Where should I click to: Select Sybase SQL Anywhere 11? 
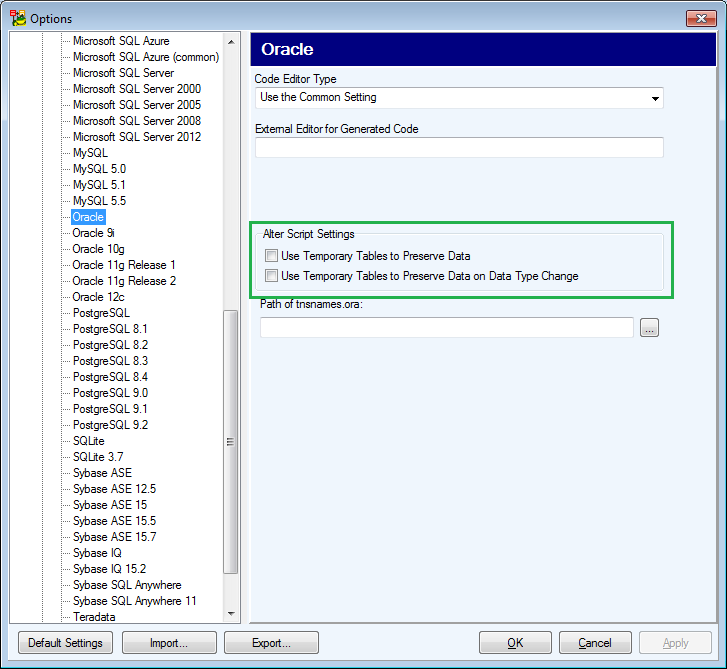click(134, 601)
